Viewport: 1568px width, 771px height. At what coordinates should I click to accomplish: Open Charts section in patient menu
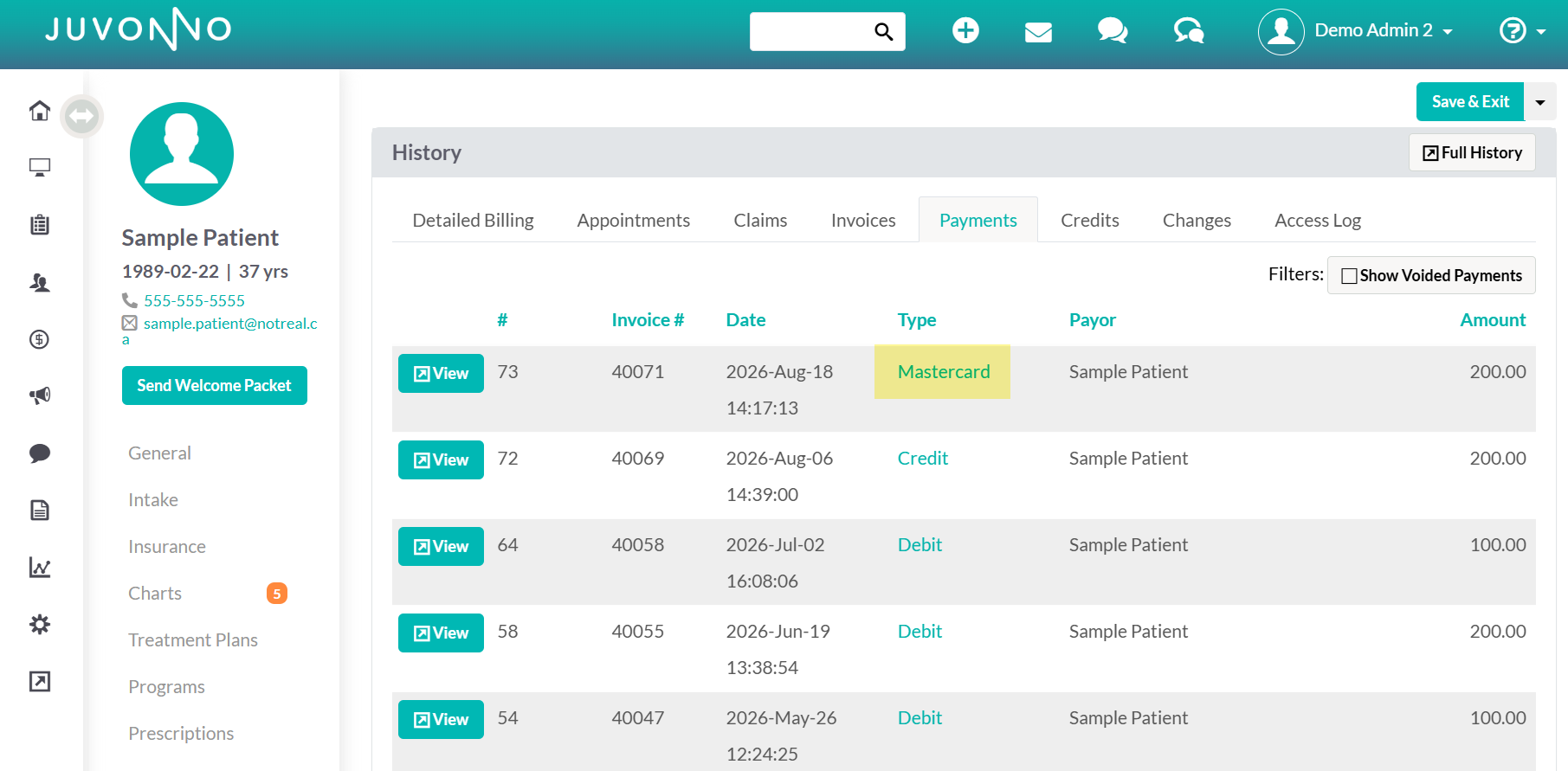155,593
